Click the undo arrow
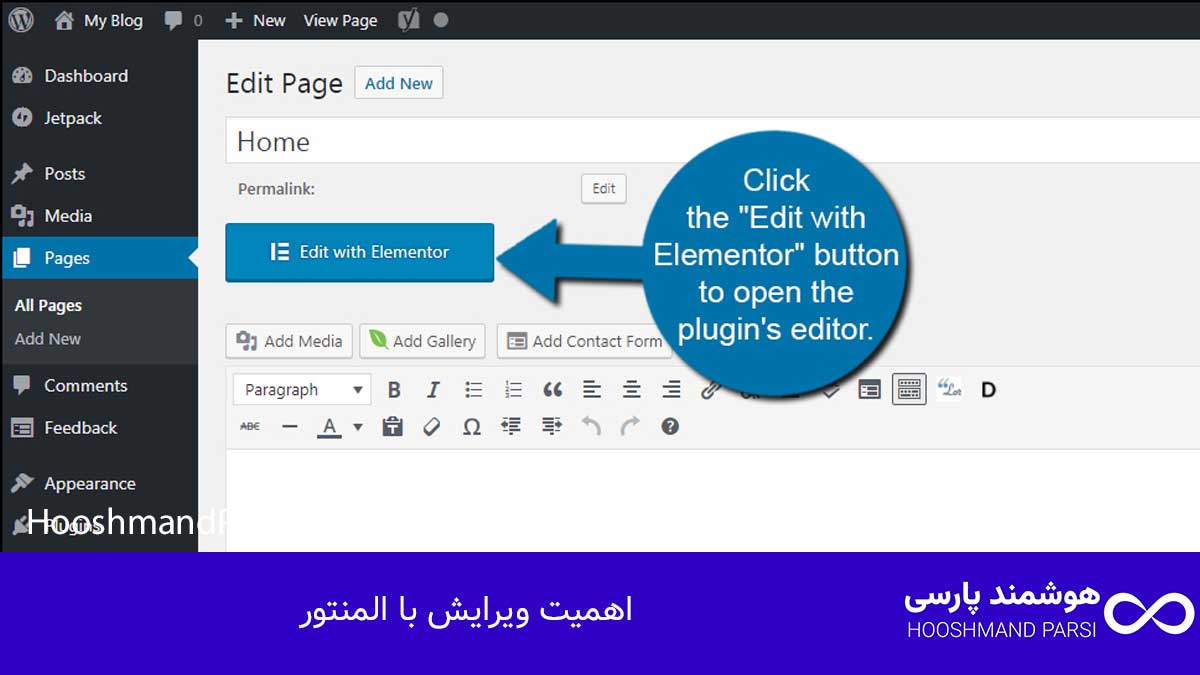Image resolution: width=1200 pixels, height=675 pixels. click(x=591, y=427)
